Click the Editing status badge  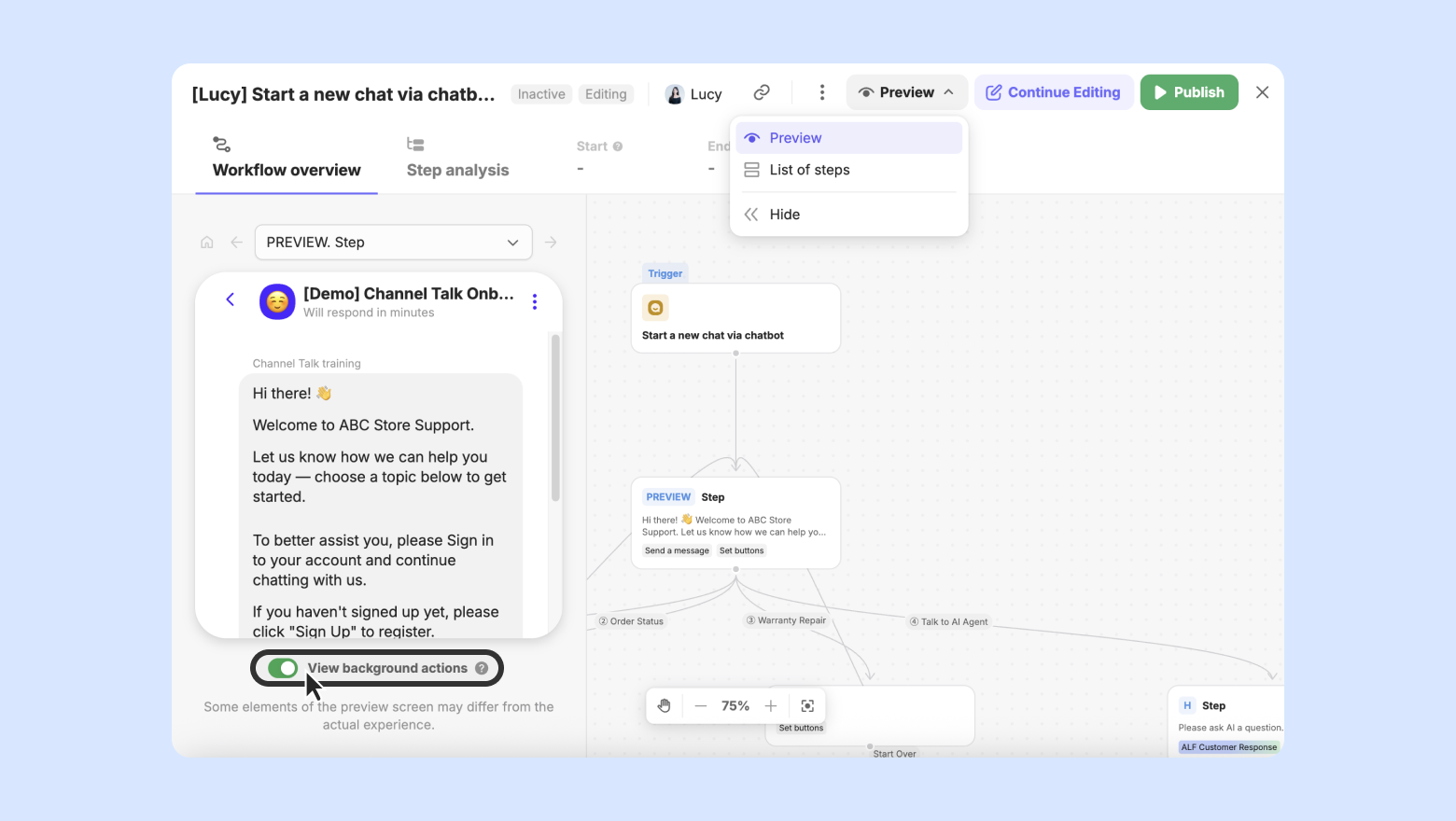[606, 94]
